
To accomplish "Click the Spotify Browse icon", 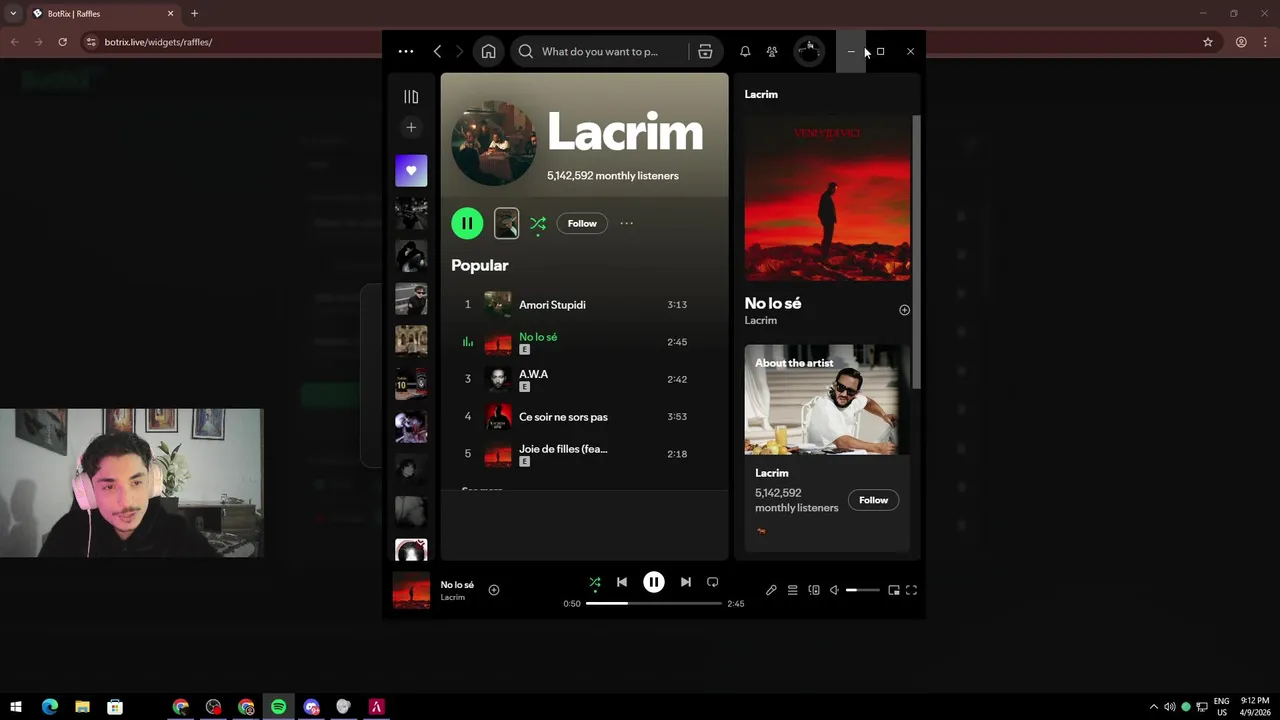I will coord(705,51).
